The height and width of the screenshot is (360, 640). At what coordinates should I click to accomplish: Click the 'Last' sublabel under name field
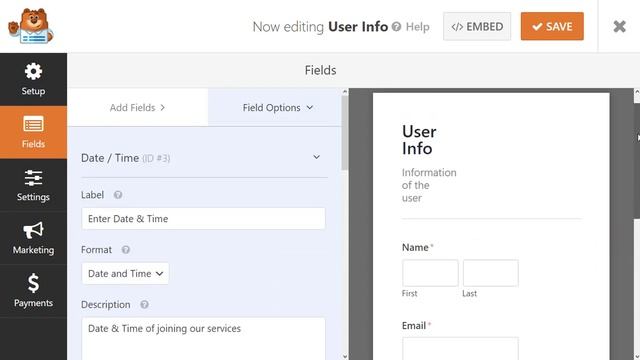tap(469, 293)
